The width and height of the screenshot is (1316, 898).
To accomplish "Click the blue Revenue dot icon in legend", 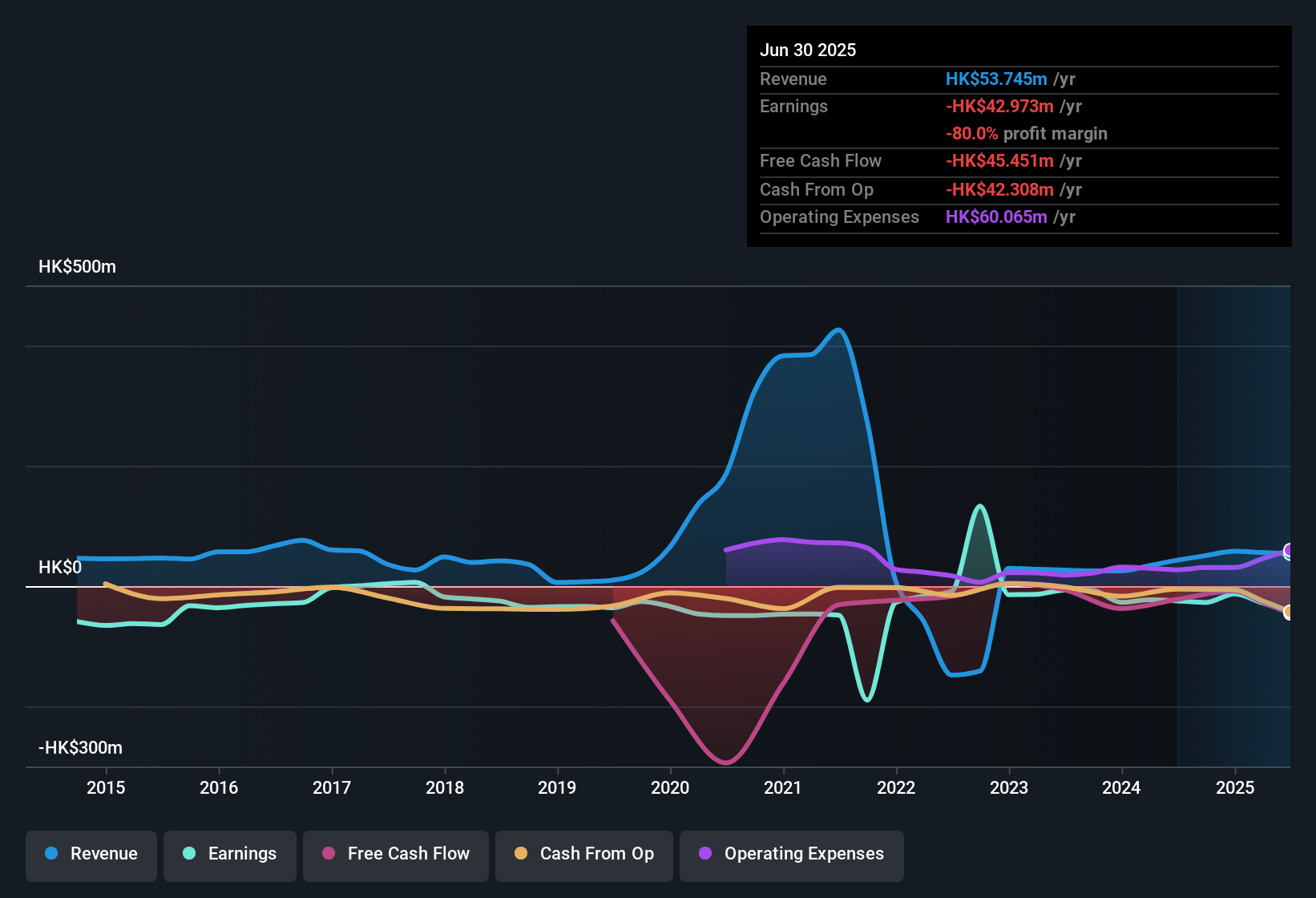I will [50, 854].
